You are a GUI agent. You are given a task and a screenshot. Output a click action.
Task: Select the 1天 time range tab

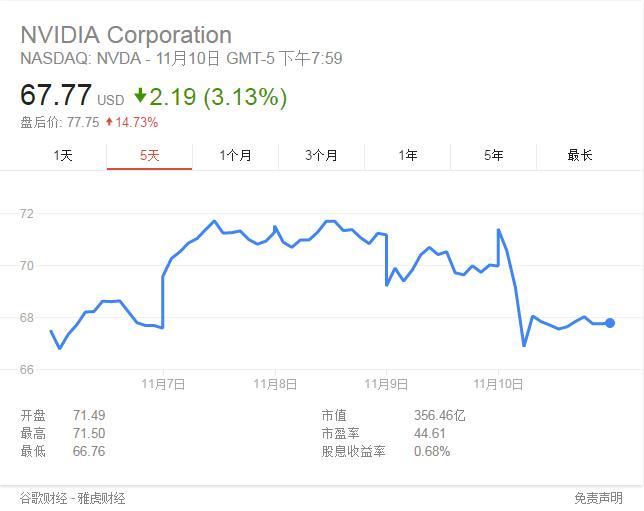tap(63, 155)
